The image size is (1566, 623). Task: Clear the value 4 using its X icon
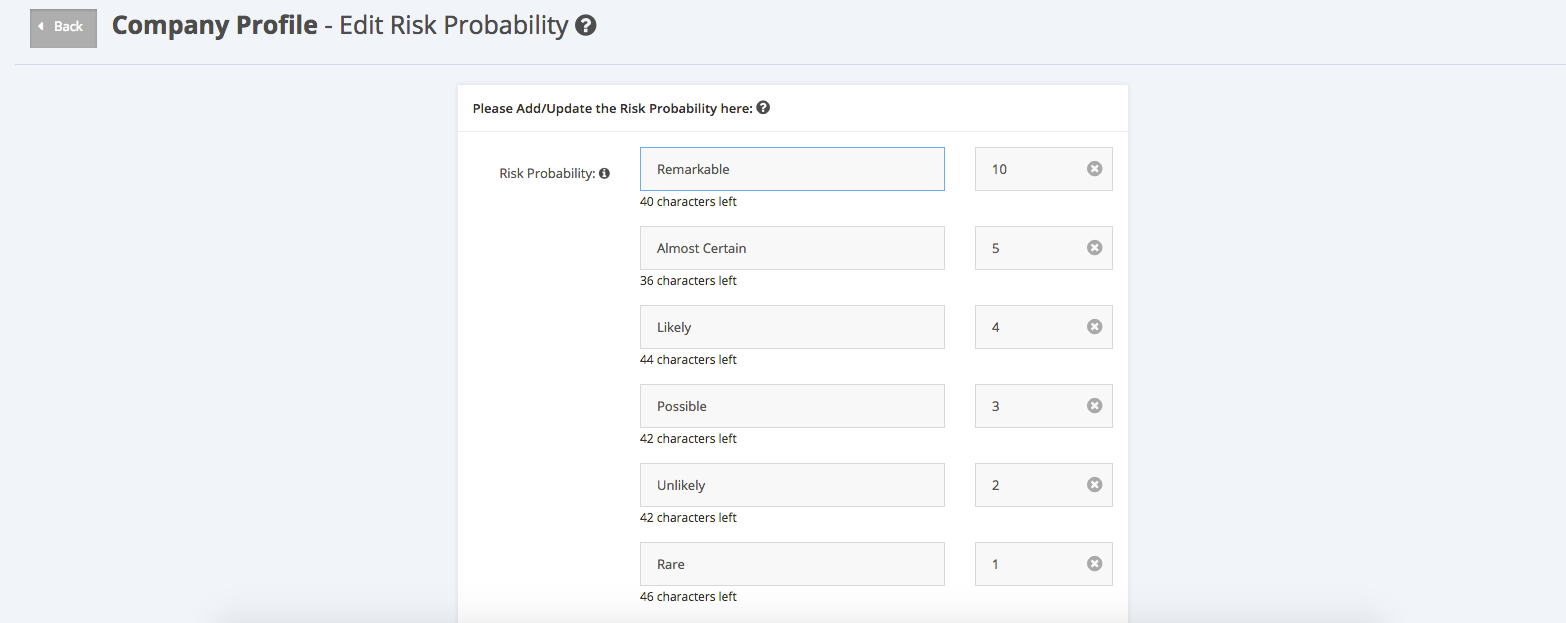coord(1094,327)
